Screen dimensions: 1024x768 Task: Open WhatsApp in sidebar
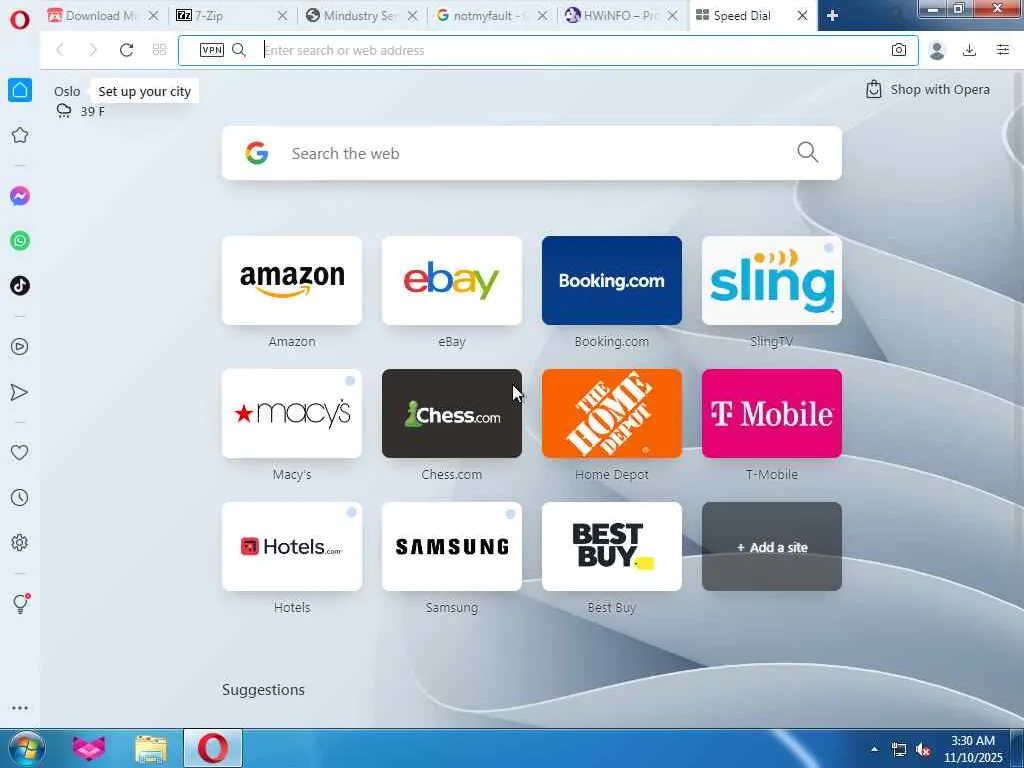pos(20,241)
